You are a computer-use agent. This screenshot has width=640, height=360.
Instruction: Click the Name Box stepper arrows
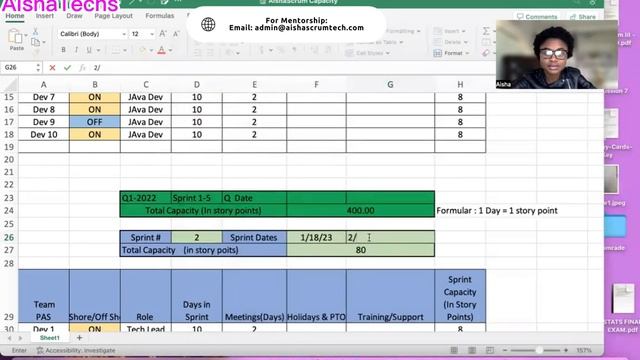click(x=38, y=67)
